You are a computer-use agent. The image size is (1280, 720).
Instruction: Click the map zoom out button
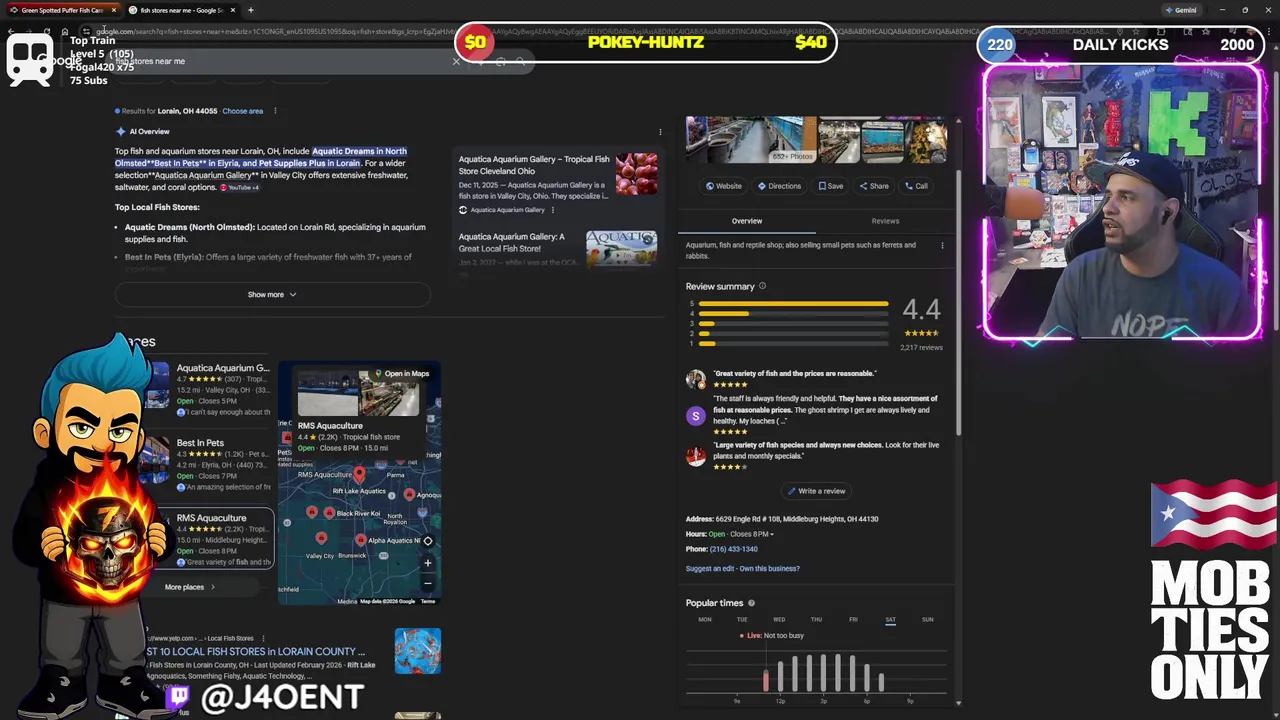click(x=427, y=583)
